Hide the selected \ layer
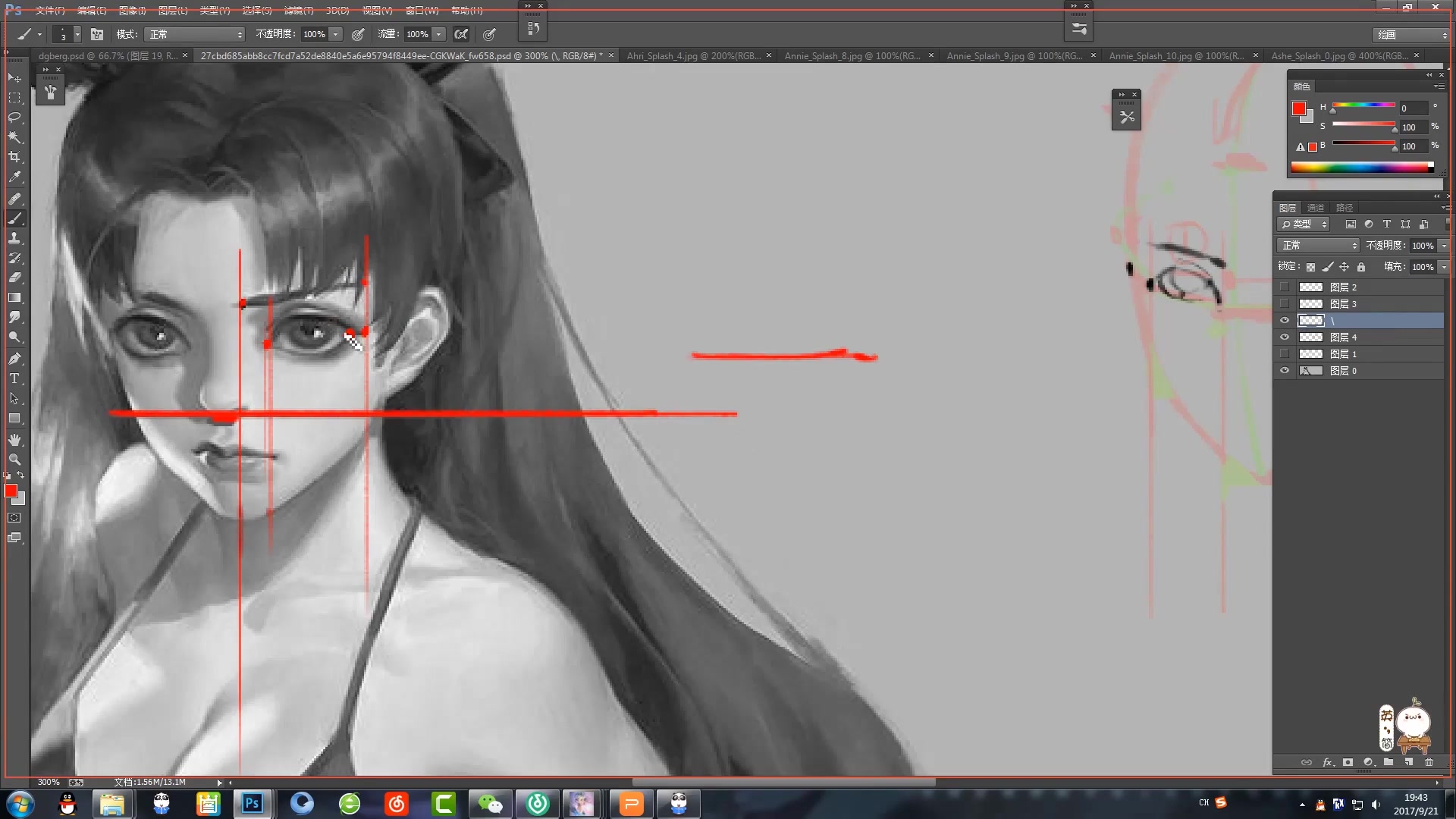This screenshot has height=819, width=1456. 1284,321
